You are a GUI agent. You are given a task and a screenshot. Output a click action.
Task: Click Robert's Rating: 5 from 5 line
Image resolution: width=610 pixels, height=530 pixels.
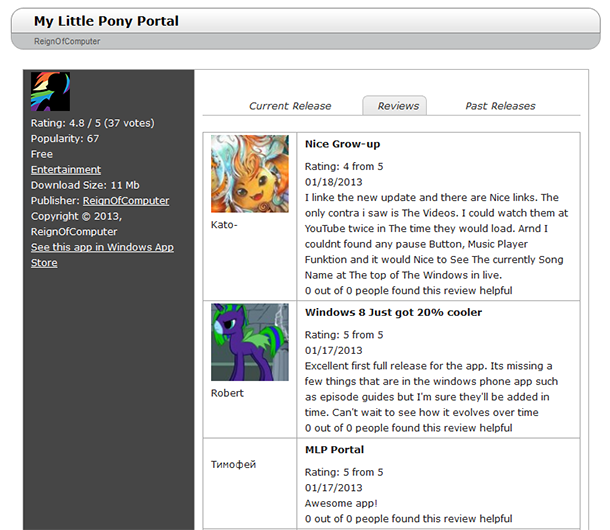[344, 335]
